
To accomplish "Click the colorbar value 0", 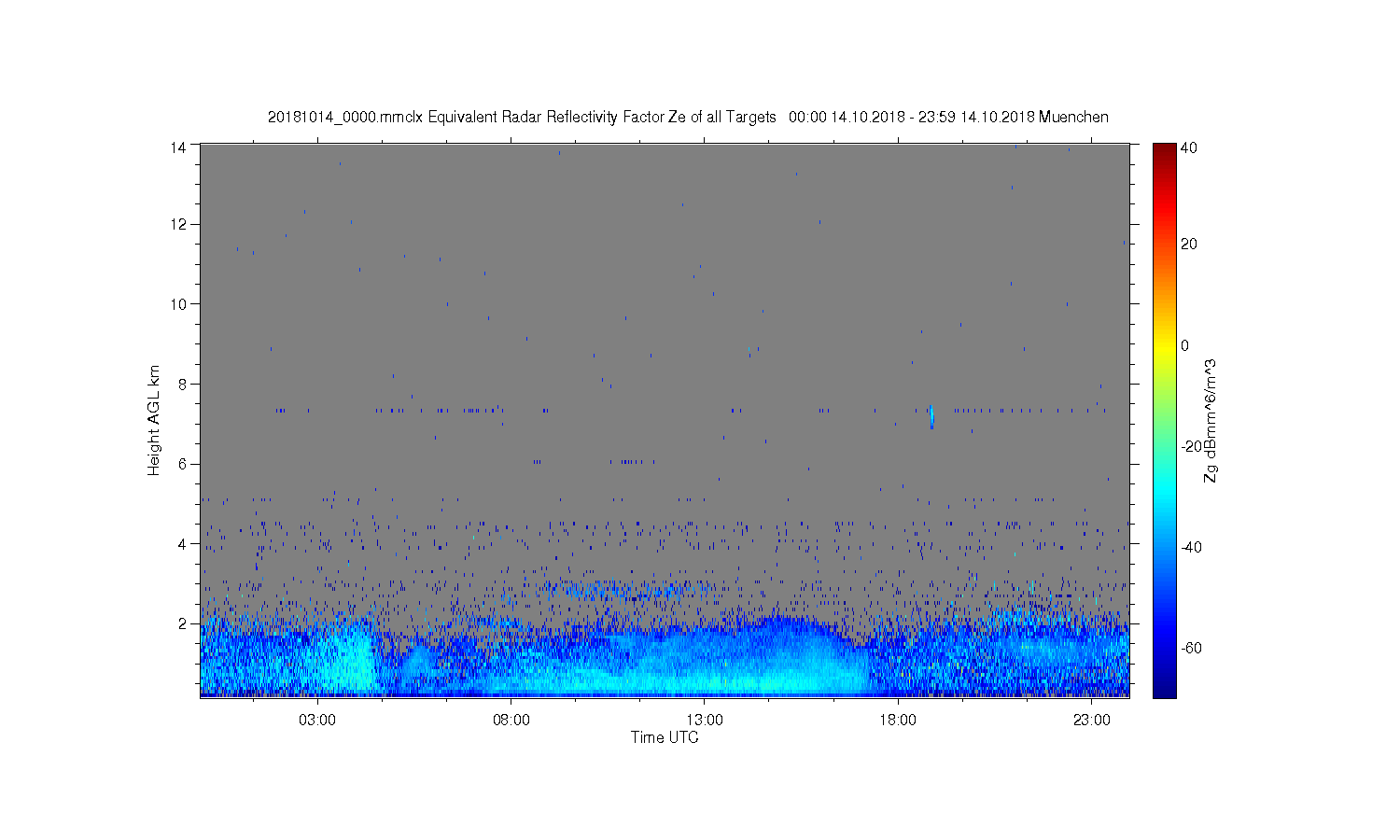I will coord(1185,345).
